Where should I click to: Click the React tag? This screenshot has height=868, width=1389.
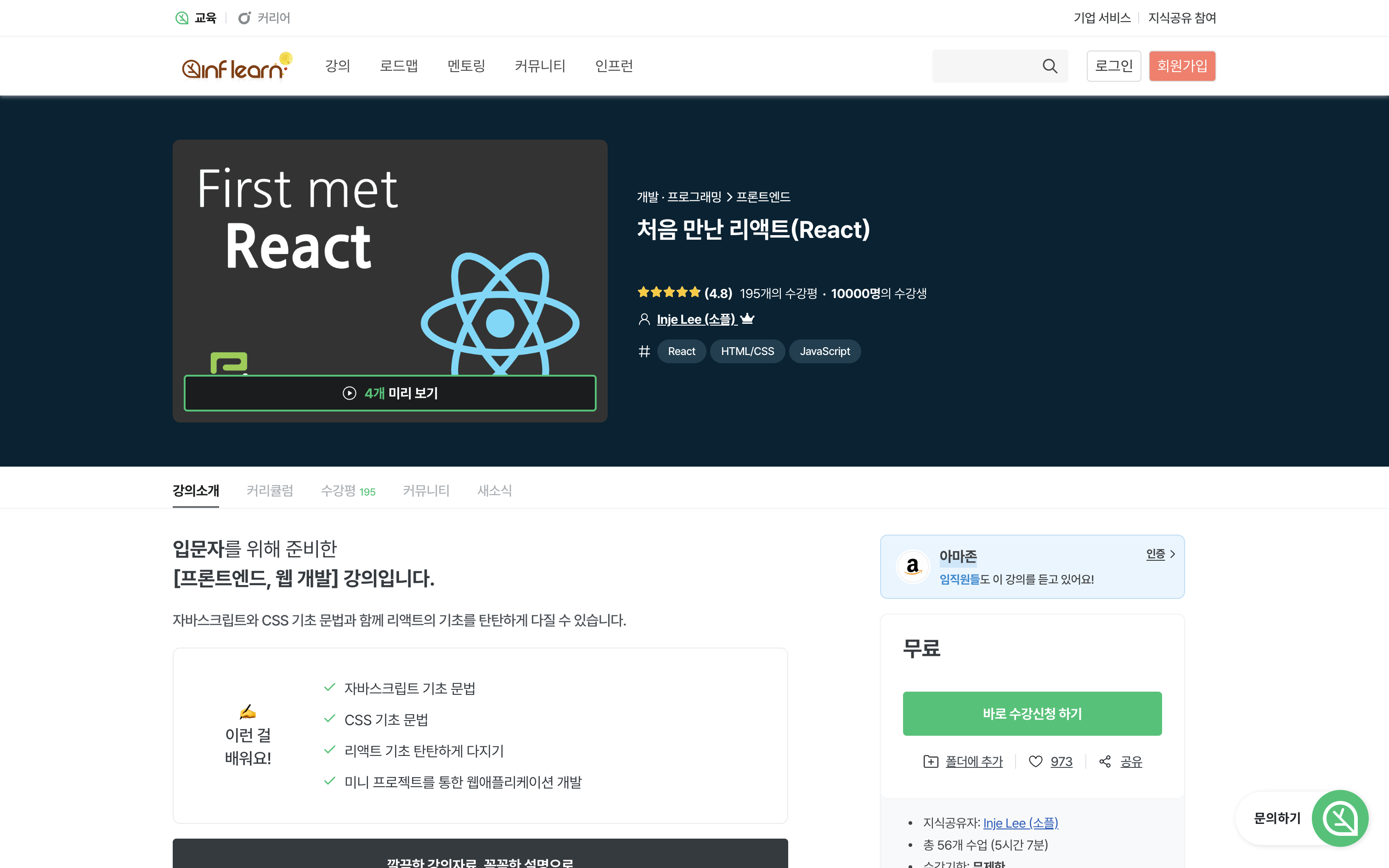(x=681, y=351)
